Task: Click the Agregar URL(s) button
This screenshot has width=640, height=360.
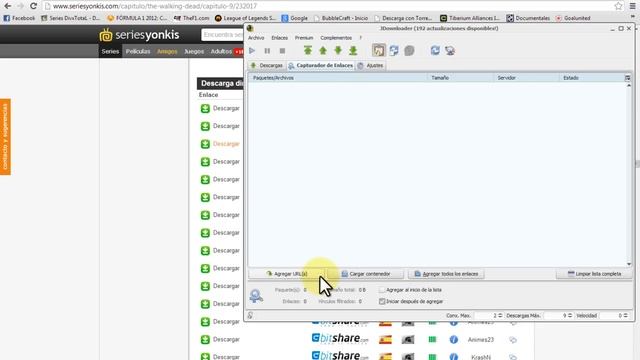Action: tap(287, 274)
